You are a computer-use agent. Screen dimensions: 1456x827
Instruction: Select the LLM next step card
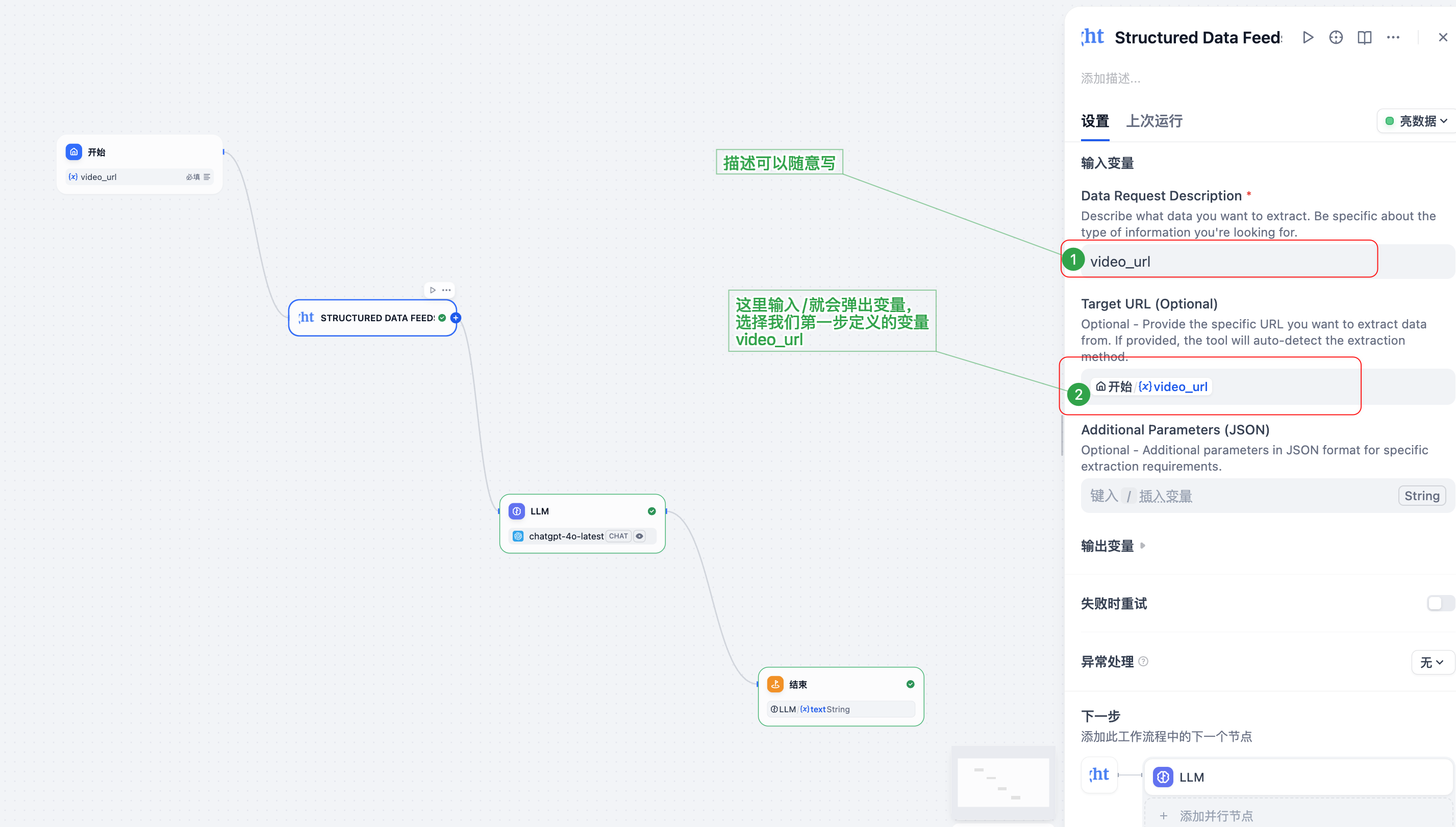click(1298, 777)
